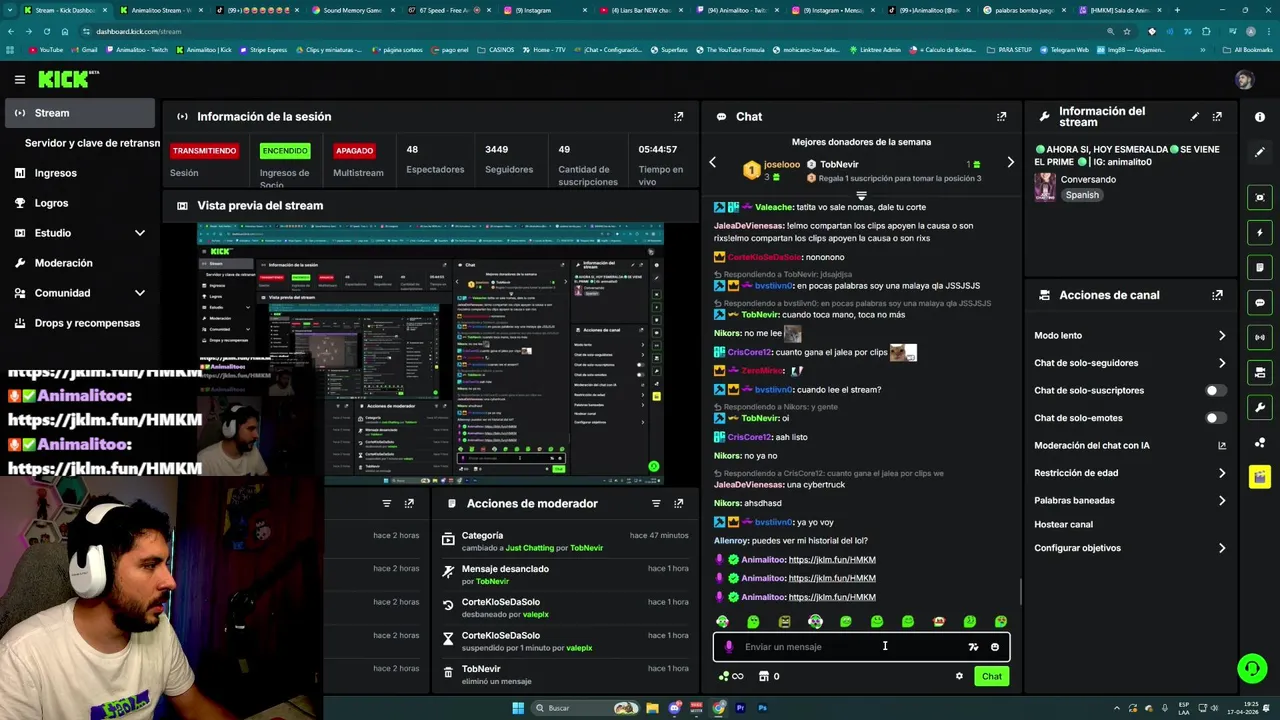
Task: Toggle Chat de solo-suscriptores switch
Action: pyautogui.click(x=1215, y=390)
